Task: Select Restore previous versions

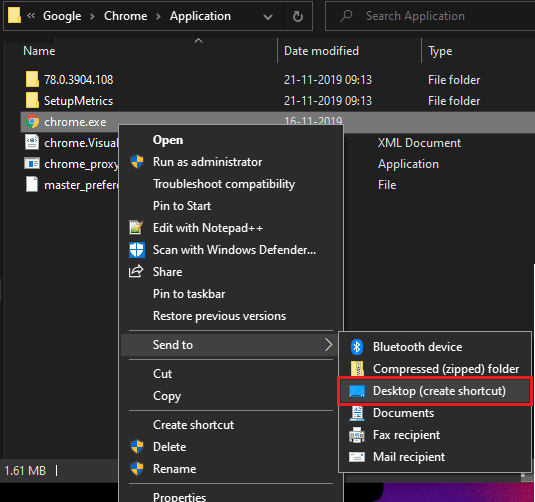Action: pyautogui.click(x=219, y=316)
